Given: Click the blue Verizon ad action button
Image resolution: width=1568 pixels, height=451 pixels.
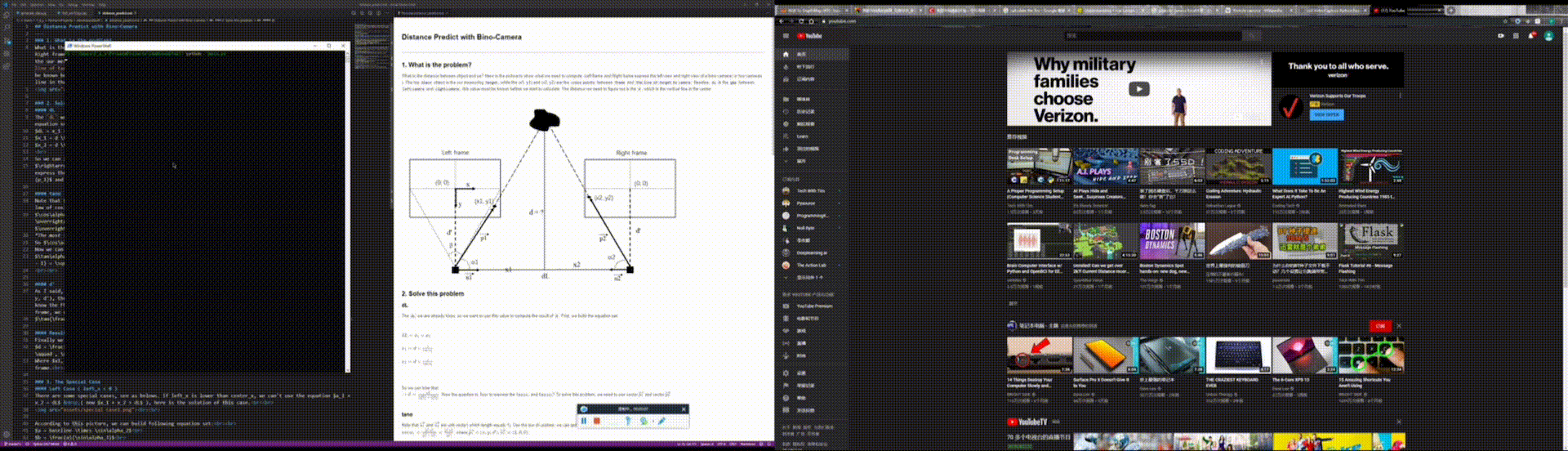Looking at the screenshot, I should click(x=1326, y=114).
